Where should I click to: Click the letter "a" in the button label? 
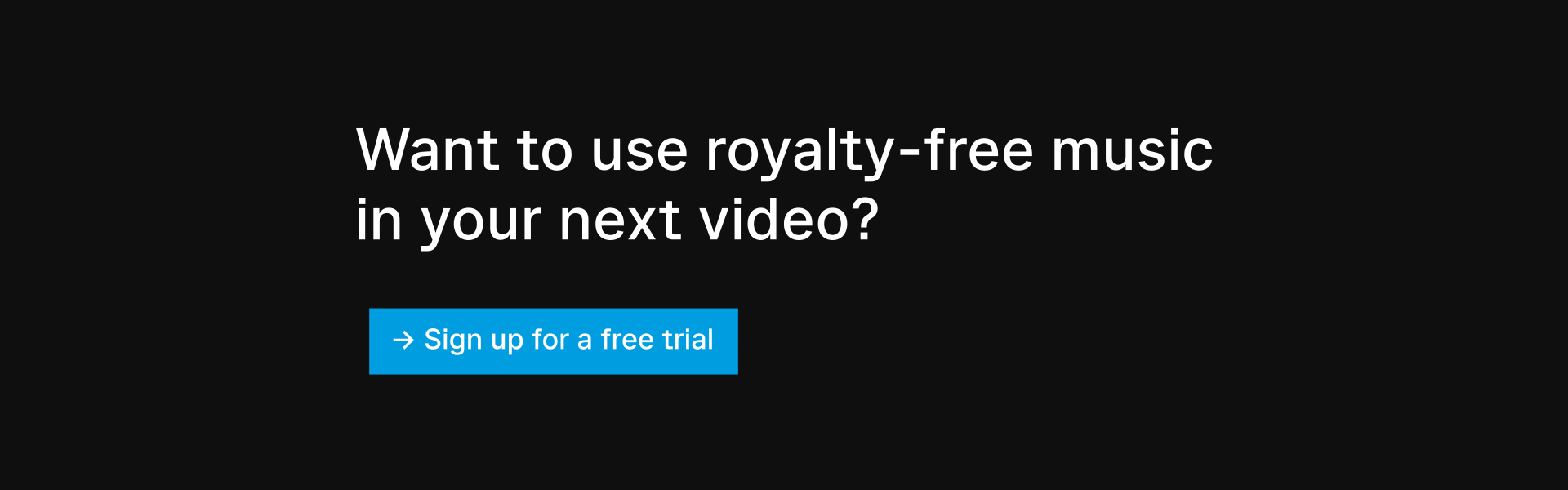585,342
